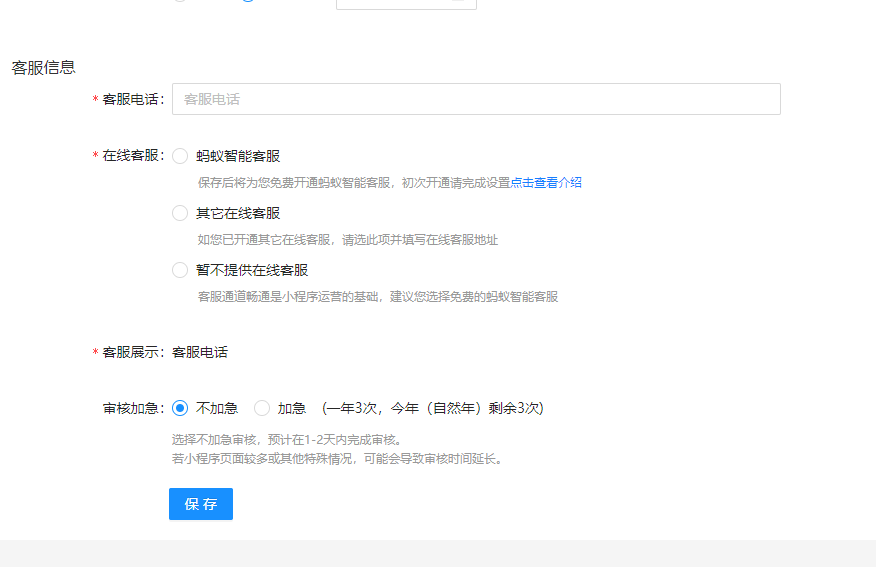
Task: Click the partially visible box at page top
Action: [x=406, y=3]
